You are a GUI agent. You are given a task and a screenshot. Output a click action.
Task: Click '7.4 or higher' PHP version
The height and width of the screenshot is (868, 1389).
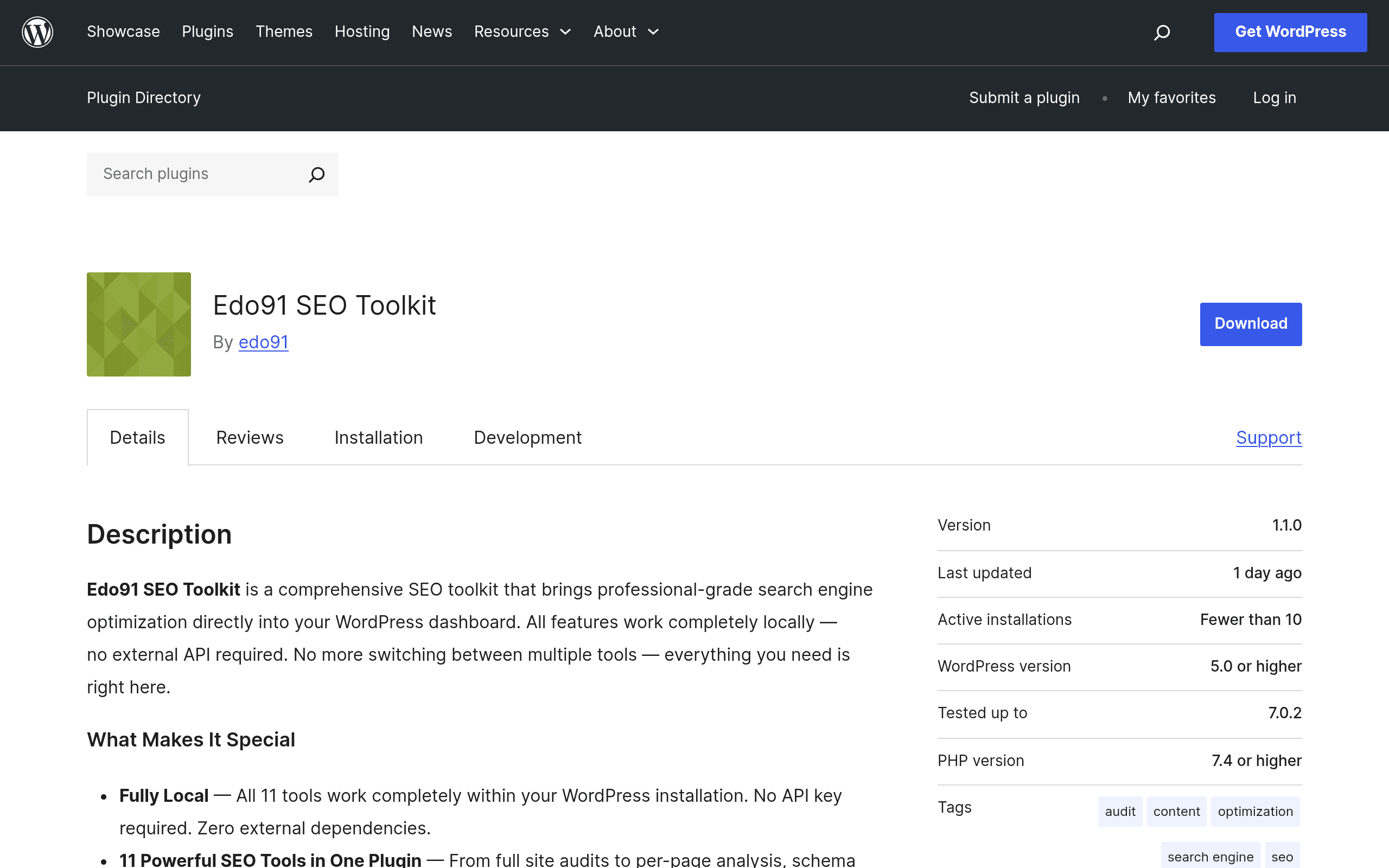point(1257,761)
